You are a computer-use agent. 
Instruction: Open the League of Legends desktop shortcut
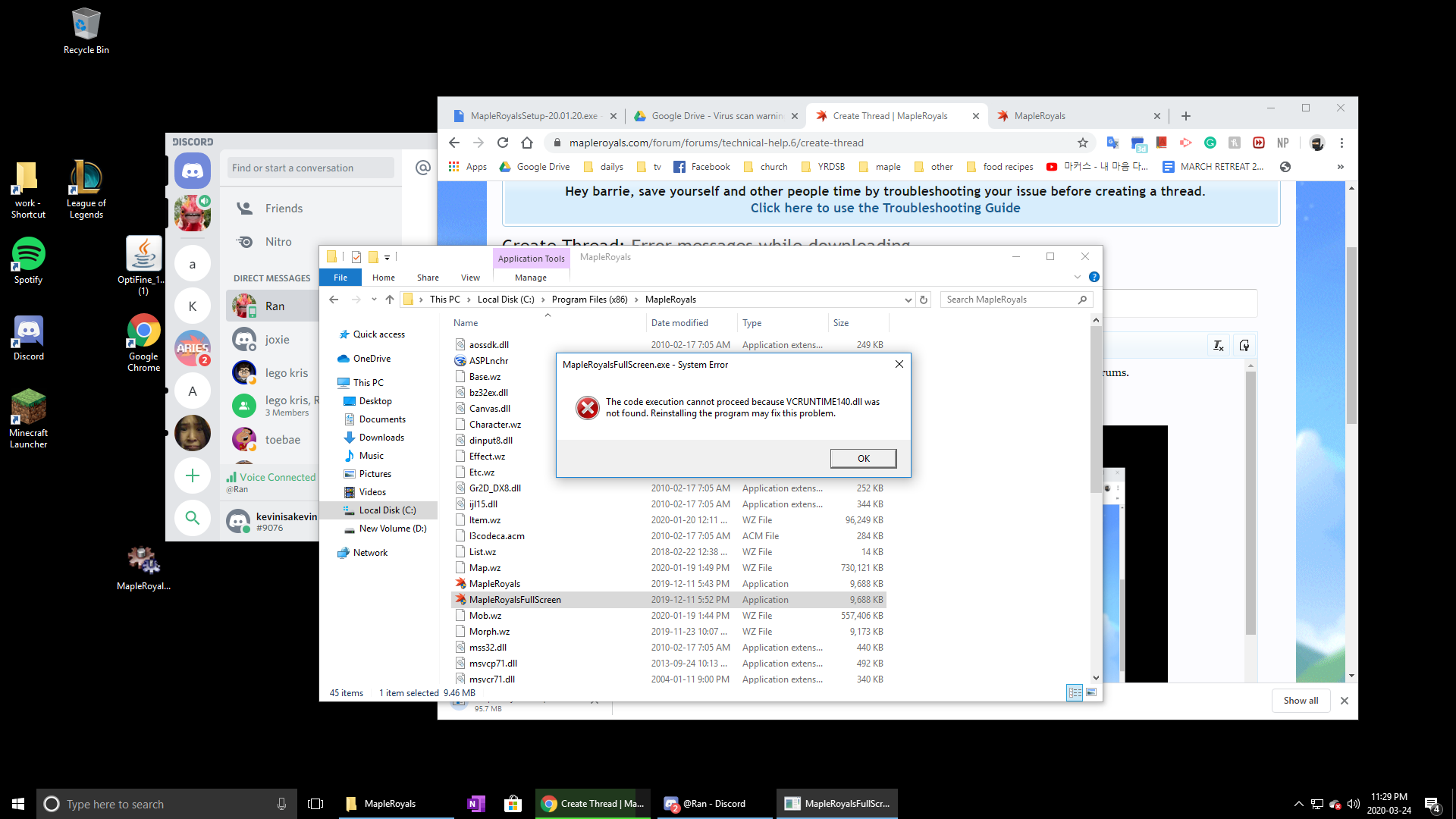86,190
